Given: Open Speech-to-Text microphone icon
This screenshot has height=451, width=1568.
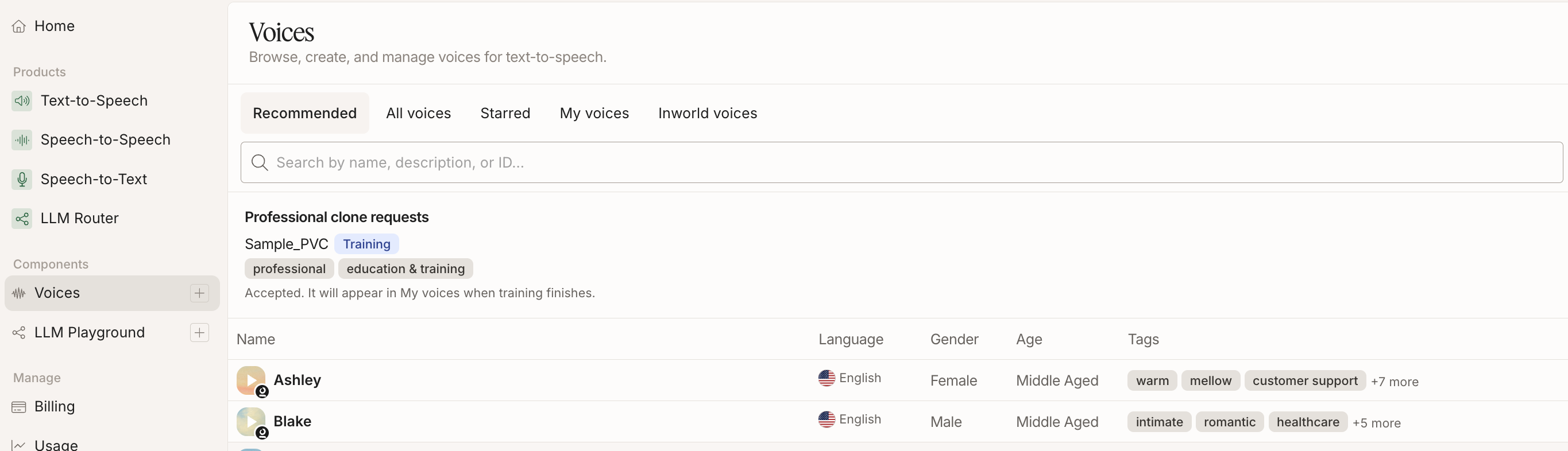Looking at the screenshot, I should pos(22,179).
